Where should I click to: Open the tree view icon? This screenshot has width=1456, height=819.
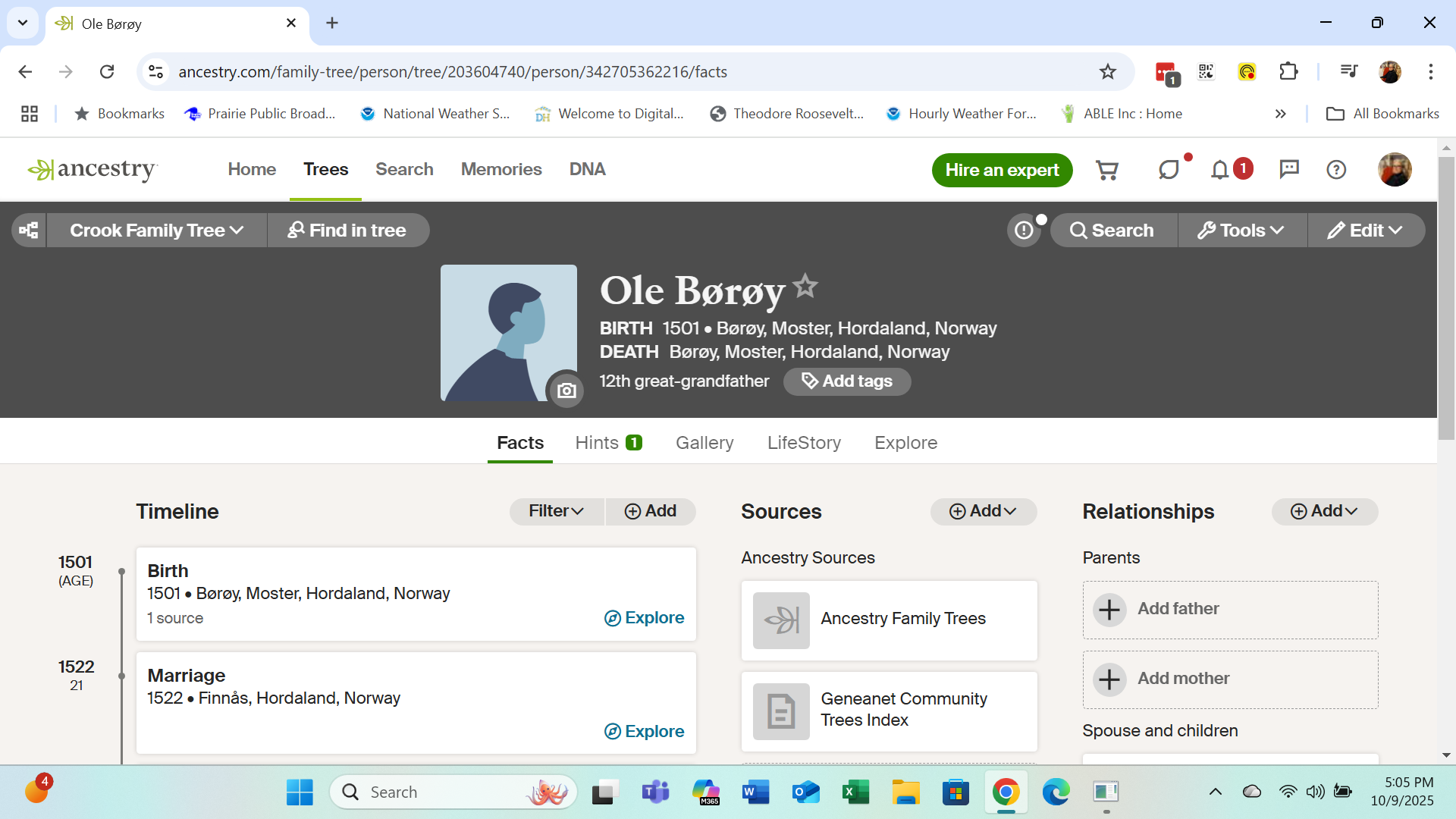(29, 231)
